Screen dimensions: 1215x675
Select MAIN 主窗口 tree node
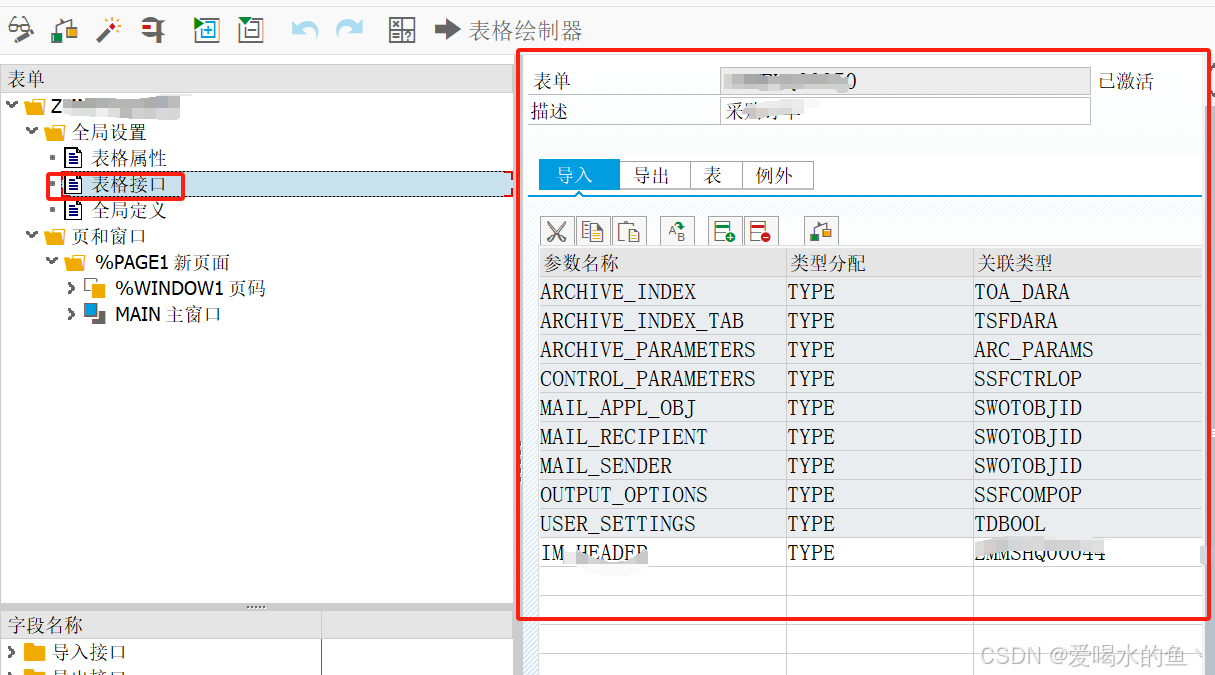point(168,314)
